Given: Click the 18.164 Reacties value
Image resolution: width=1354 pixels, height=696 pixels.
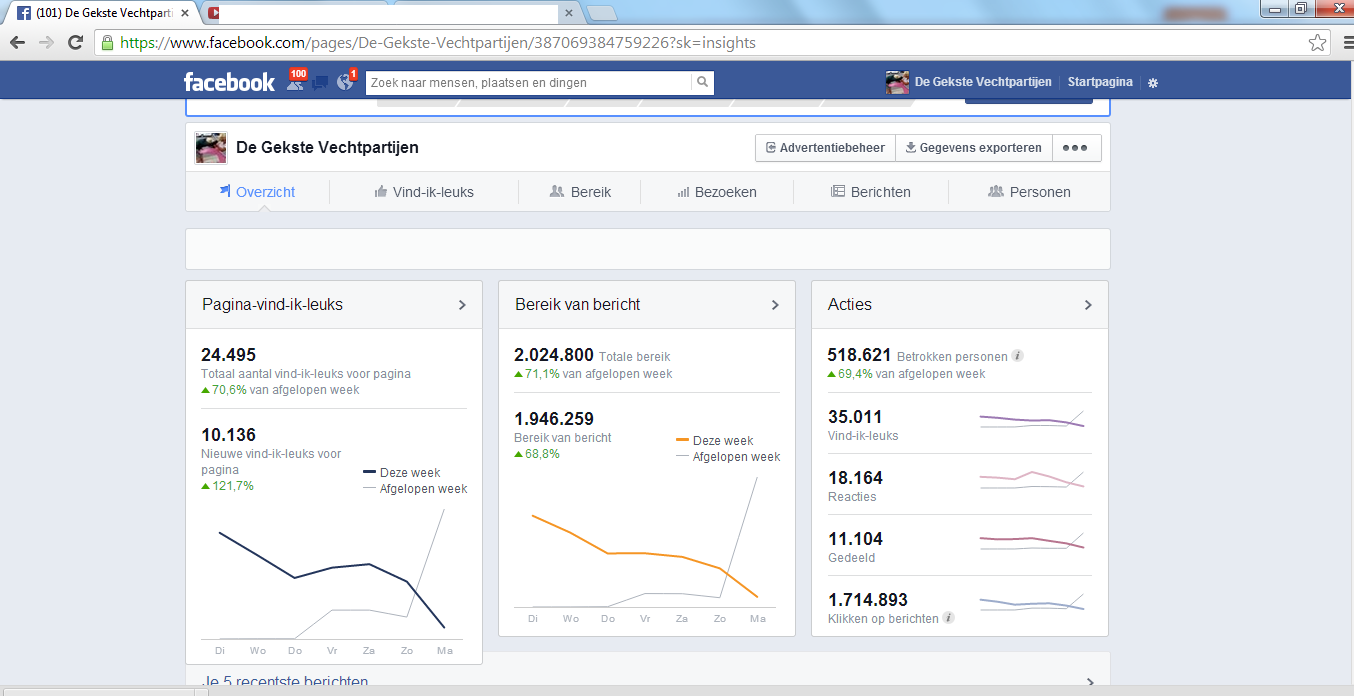Looking at the screenshot, I should (855, 478).
